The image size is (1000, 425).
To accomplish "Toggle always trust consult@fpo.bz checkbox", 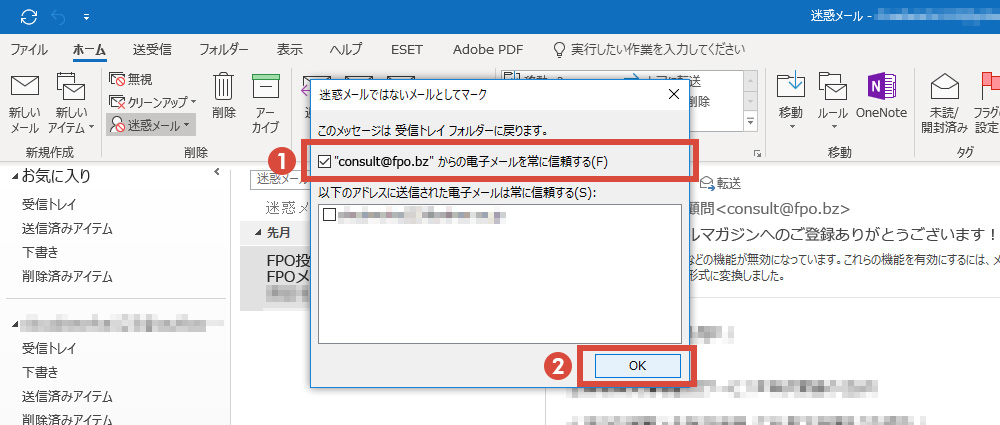I will coord(324,162).
